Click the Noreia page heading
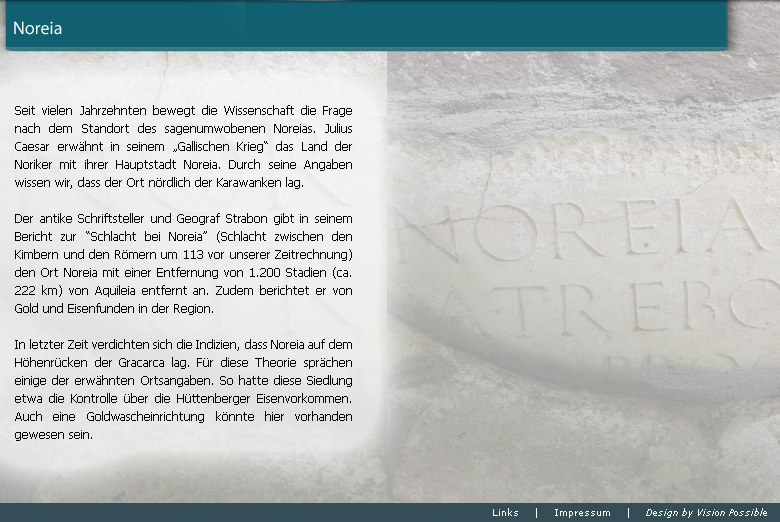 pos(37,28)
